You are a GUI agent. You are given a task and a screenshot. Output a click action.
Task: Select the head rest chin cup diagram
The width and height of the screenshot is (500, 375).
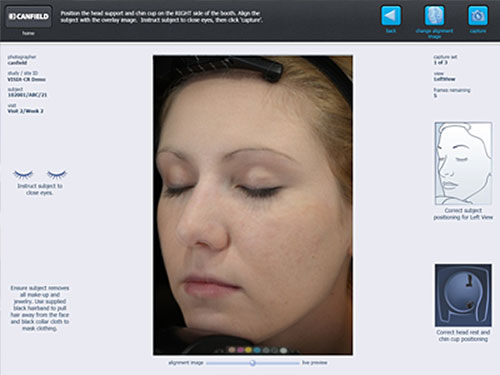point(463,295)
